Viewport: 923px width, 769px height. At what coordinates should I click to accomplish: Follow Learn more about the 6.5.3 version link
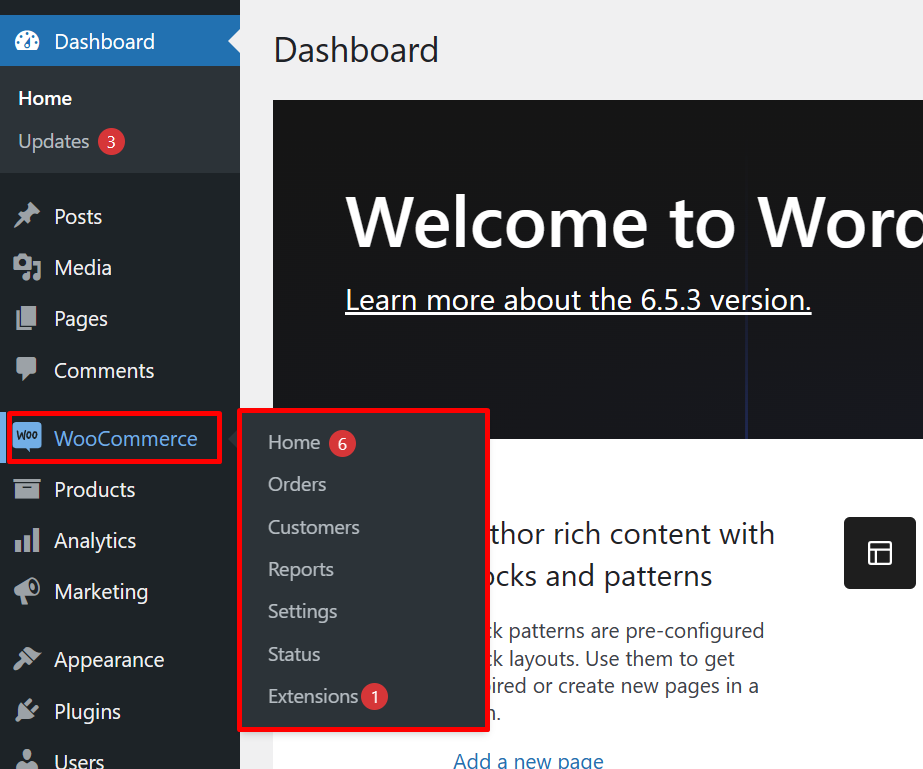pos(578,300)
